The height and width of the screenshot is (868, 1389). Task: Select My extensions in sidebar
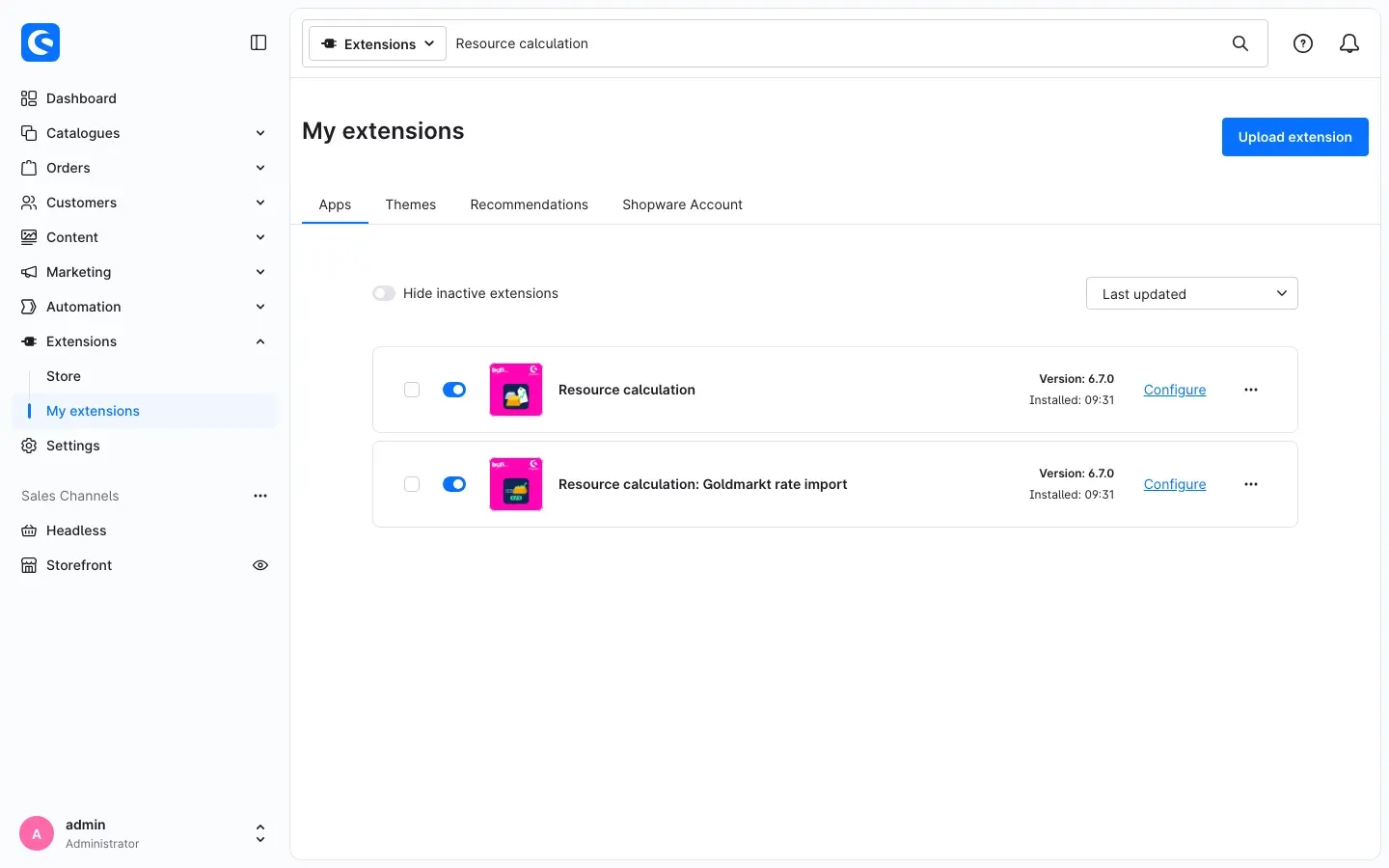(x=145, y=411)
